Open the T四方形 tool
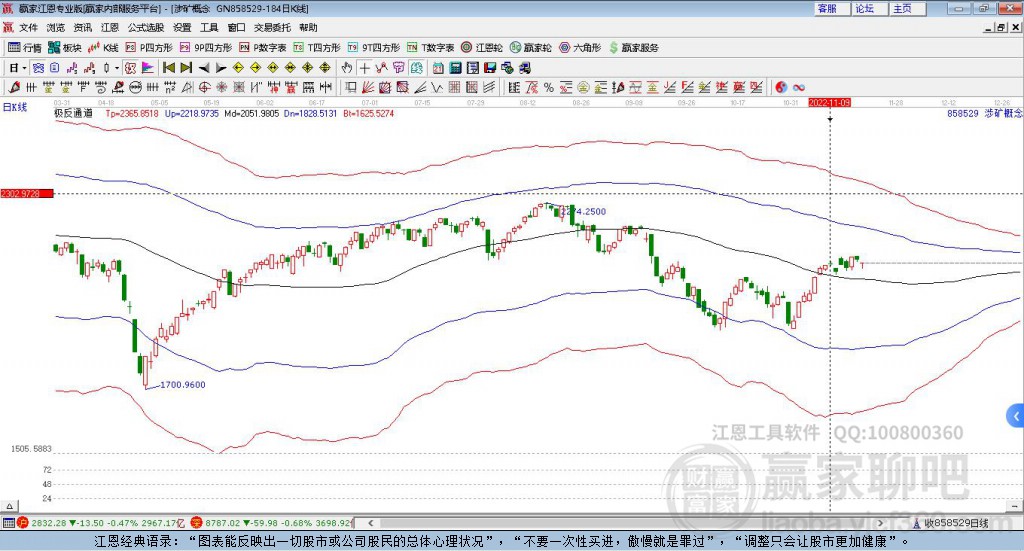Screen dimensions: 1024x551 tap(317, 48)
